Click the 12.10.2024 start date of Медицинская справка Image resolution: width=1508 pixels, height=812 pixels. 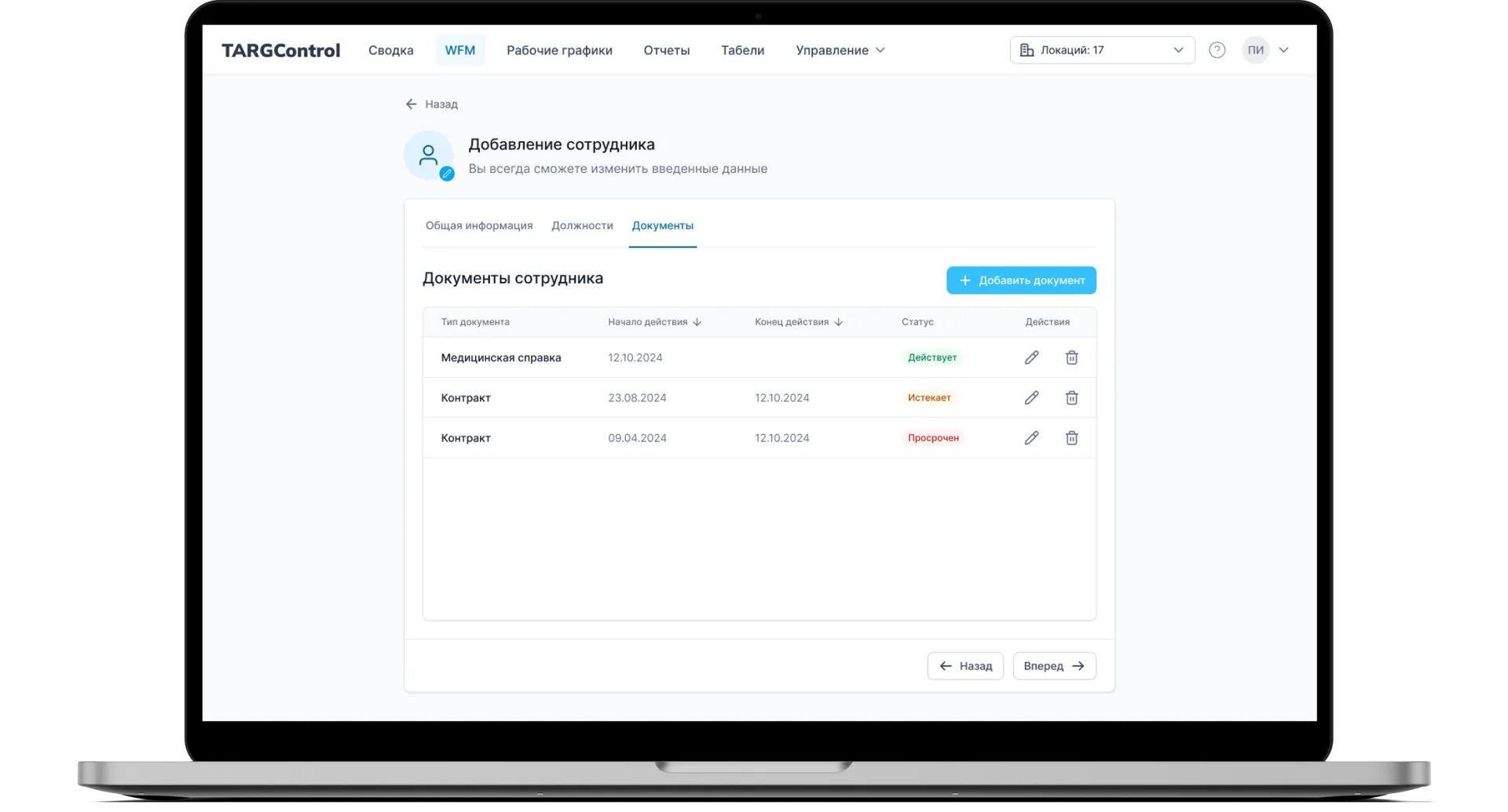[635, 357]
